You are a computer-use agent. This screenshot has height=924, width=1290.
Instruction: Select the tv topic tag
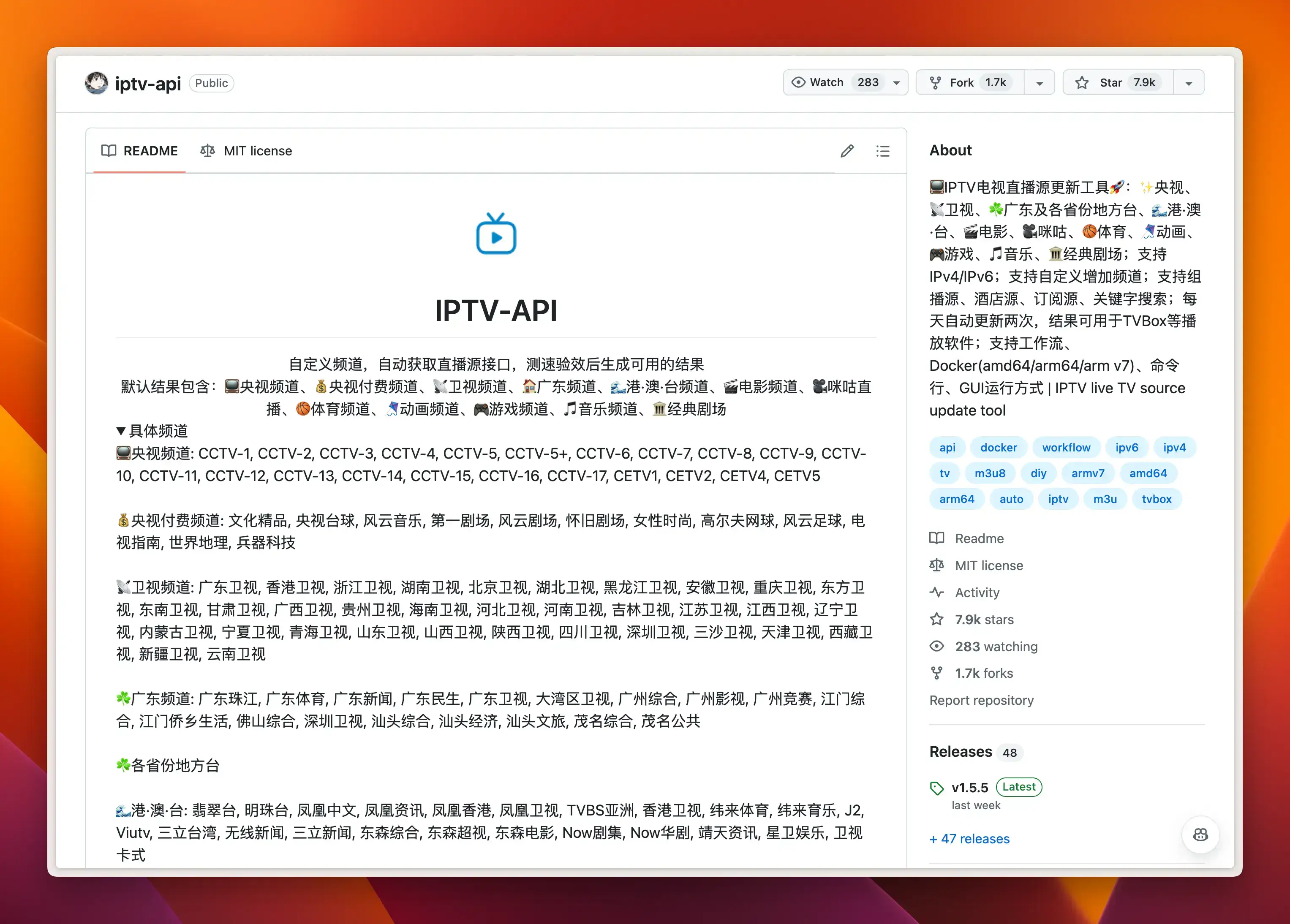(944, 473)
